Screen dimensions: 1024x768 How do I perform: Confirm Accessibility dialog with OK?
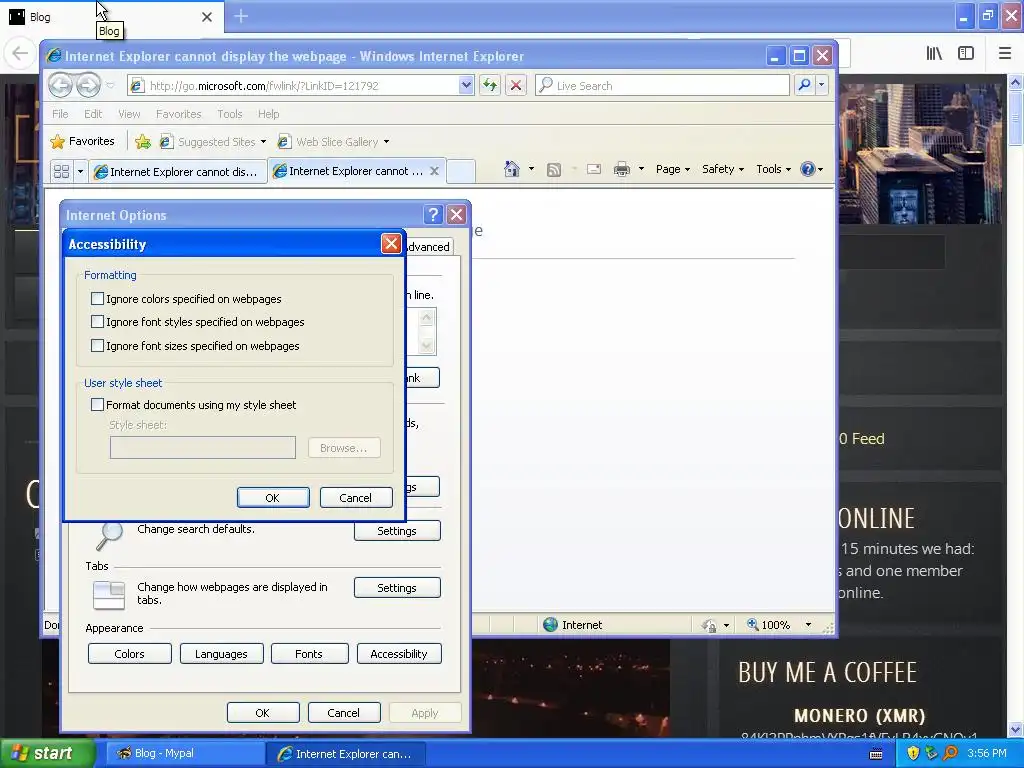point(273,498)
